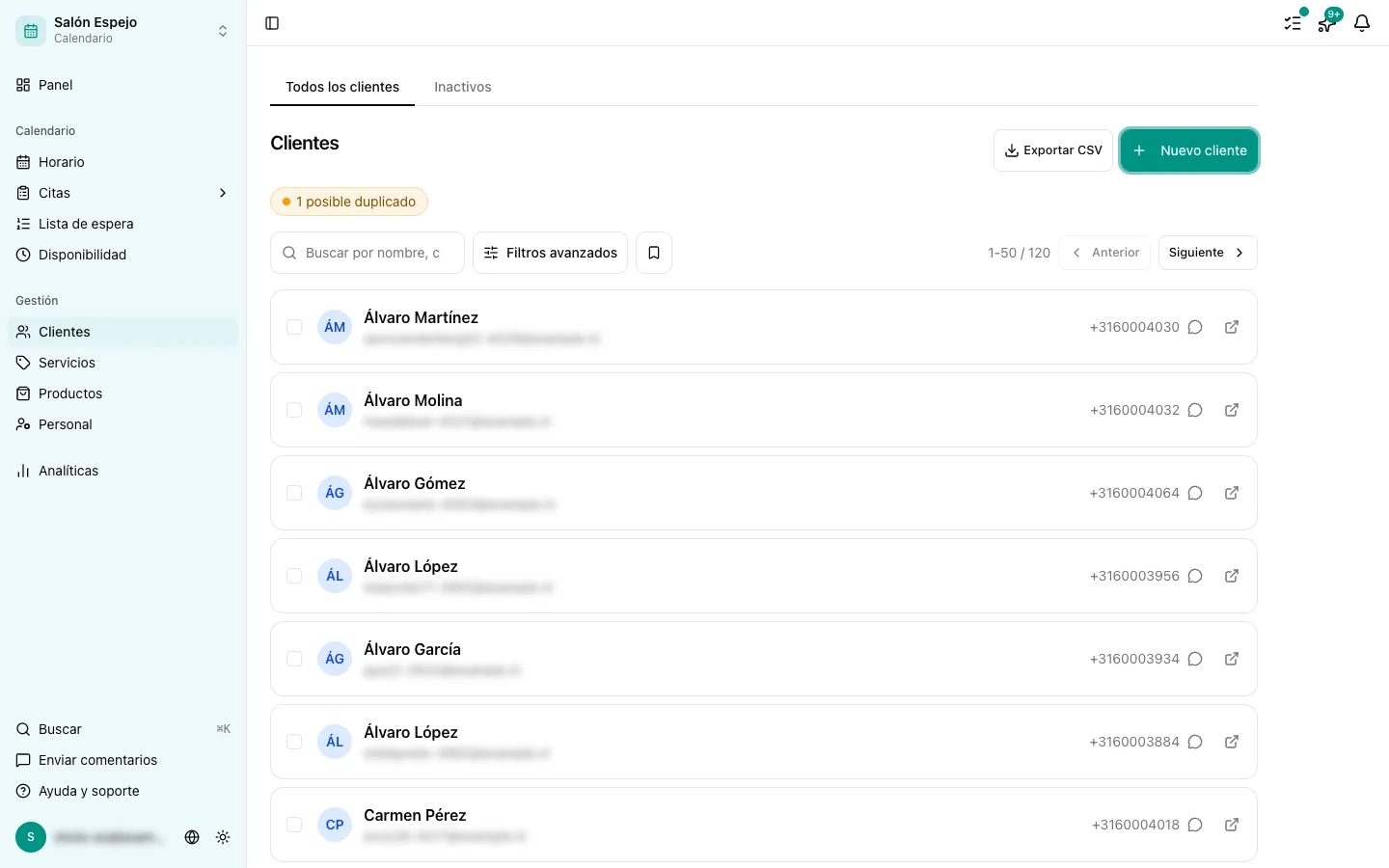Open Productos in sidebar

coord(123,393)
